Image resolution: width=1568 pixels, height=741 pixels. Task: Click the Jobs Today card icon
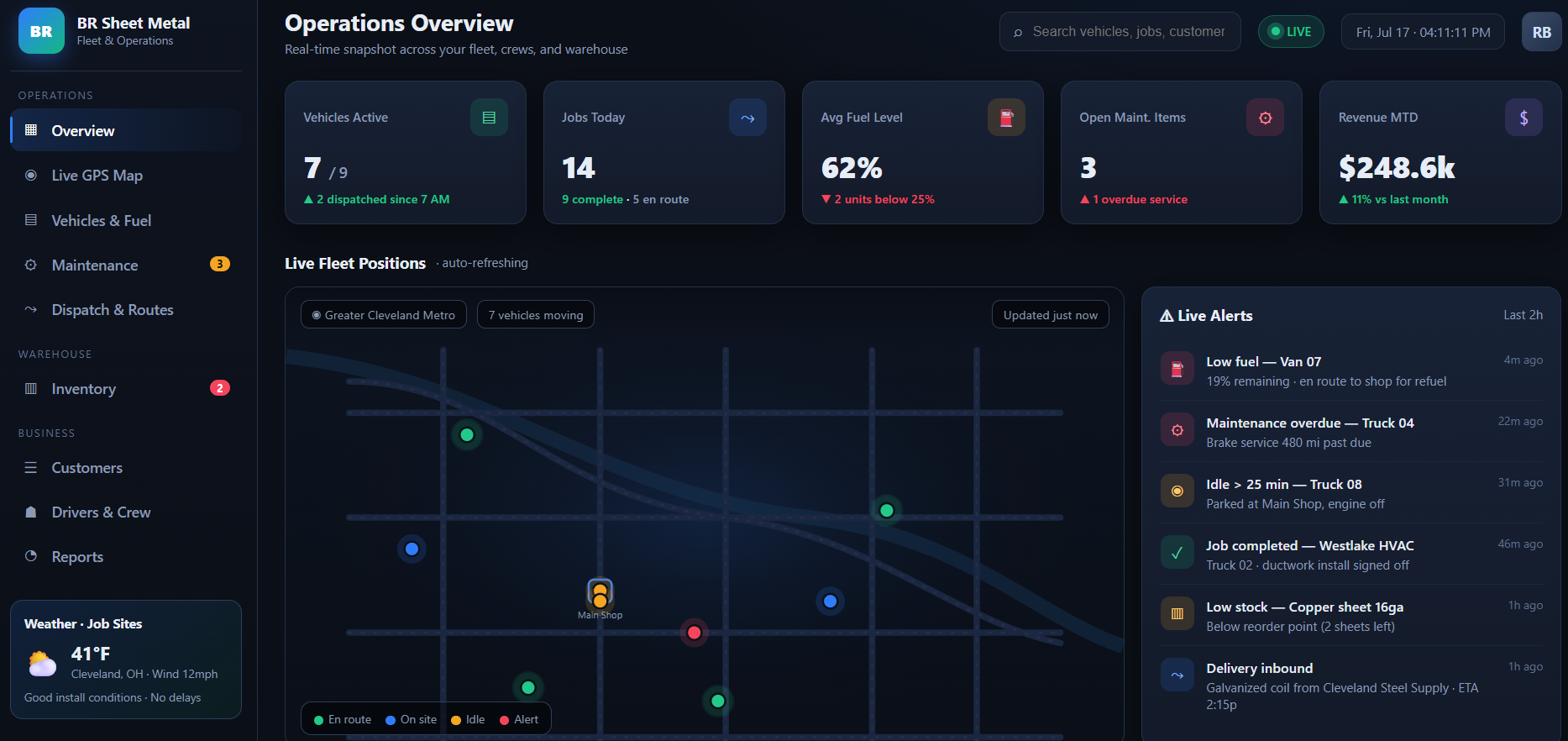click(x=747, y=118)
